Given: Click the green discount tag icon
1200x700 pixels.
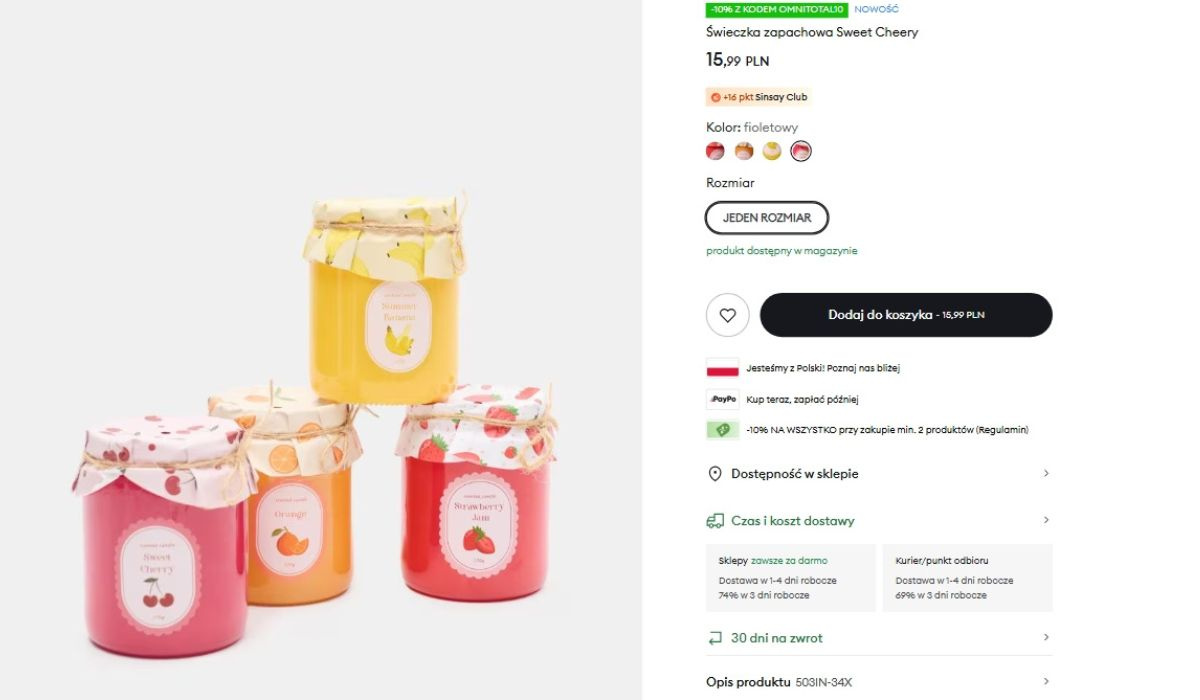Looking at the screenshot, I should click(x=722, y=430).
